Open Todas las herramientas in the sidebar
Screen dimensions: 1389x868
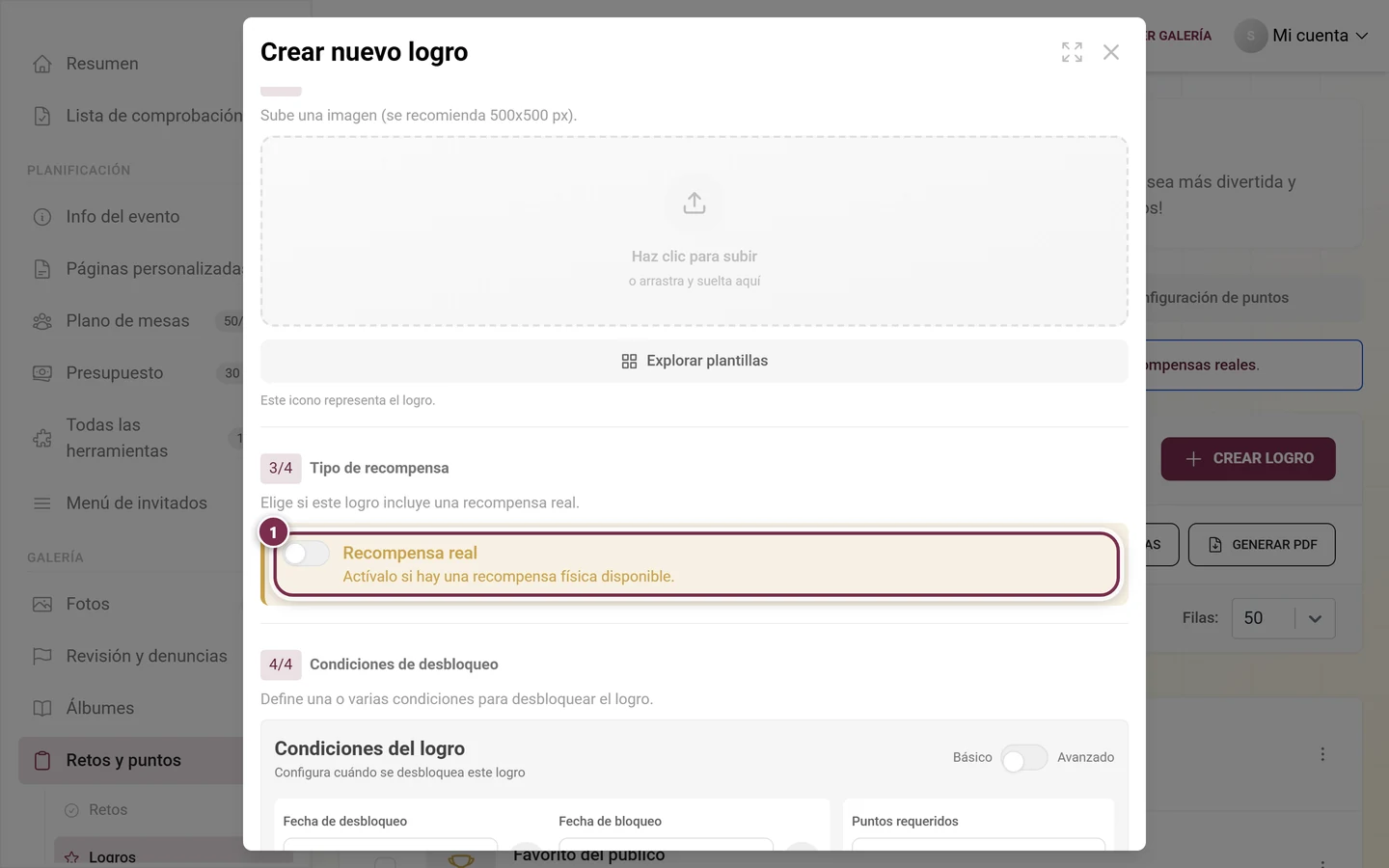click(x=117, y=438)
